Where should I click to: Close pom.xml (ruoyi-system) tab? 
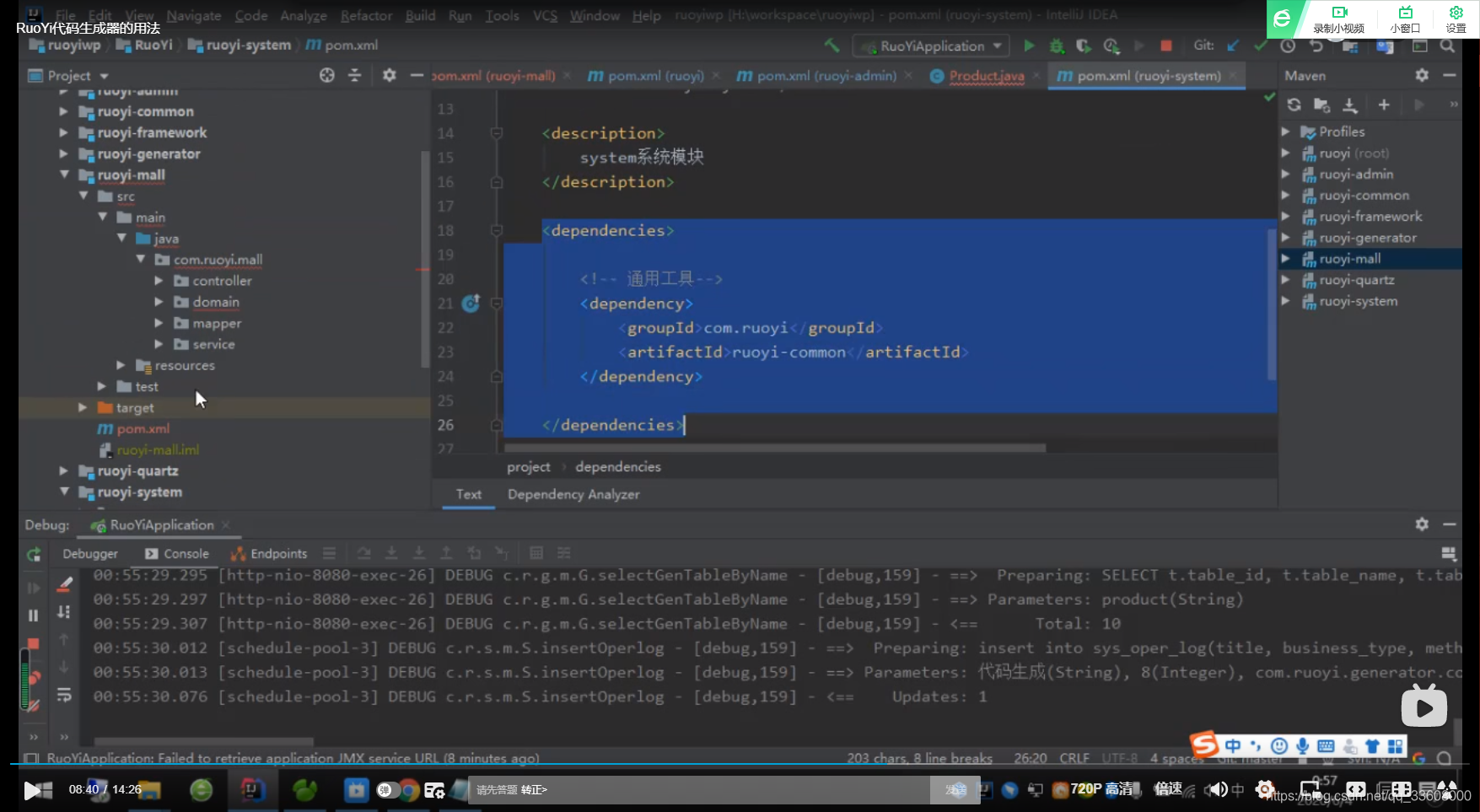pyautogui.click(x=1233, y=76)
